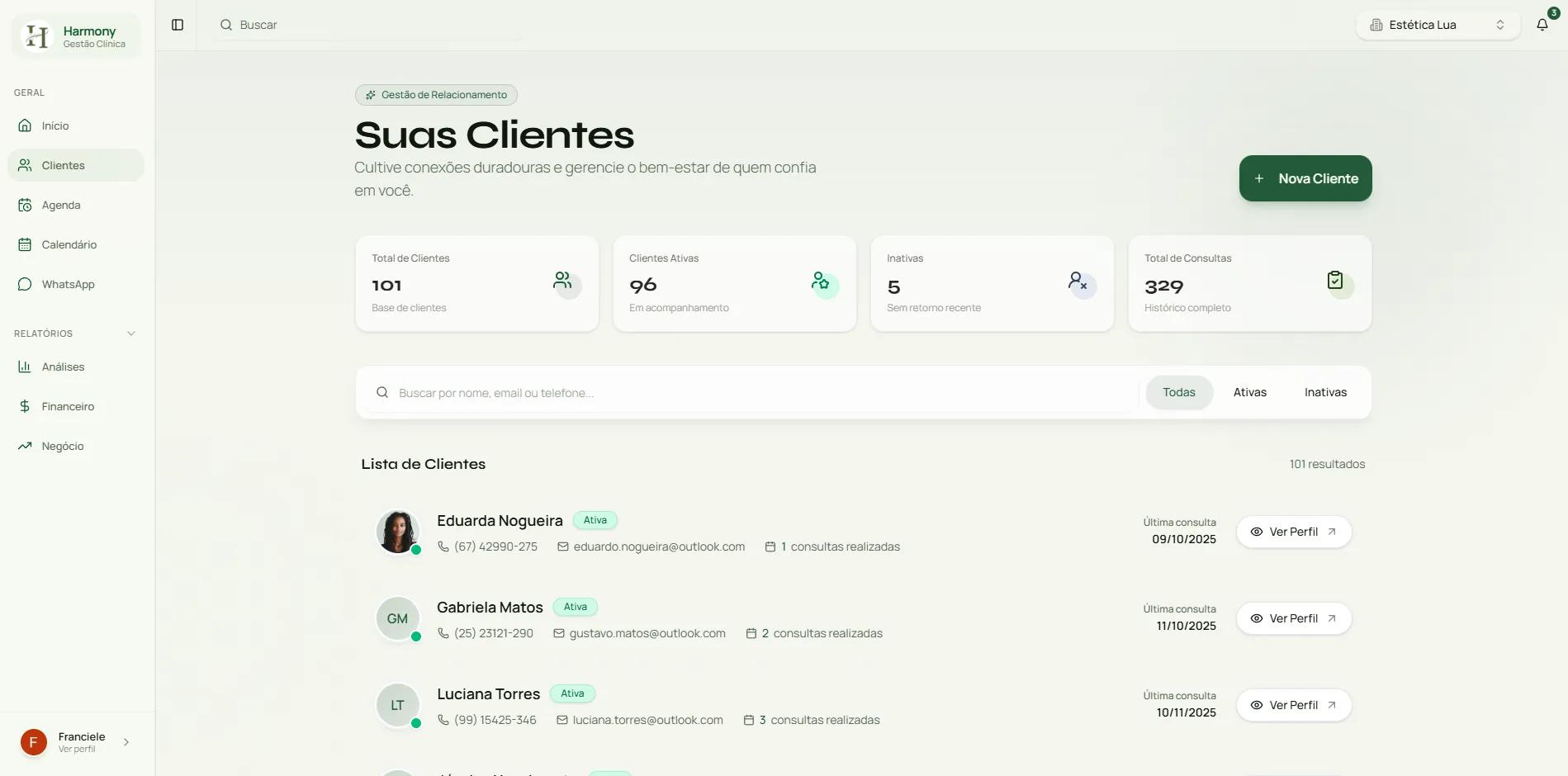Collapse the Relatórios section chevron
Image resolution: width=1568 pixels, height=776 pixels.
[131, 334]
